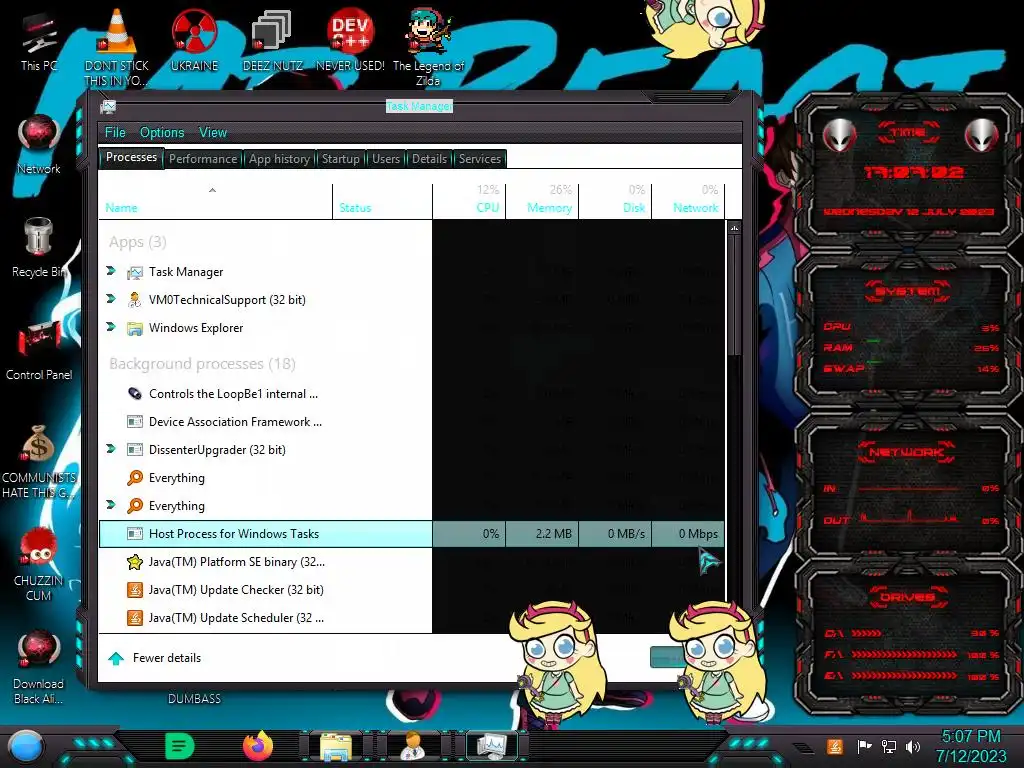Screen dimensions: 1024x768
Task: Expand the second Everything process row
Action: (111, 505)
